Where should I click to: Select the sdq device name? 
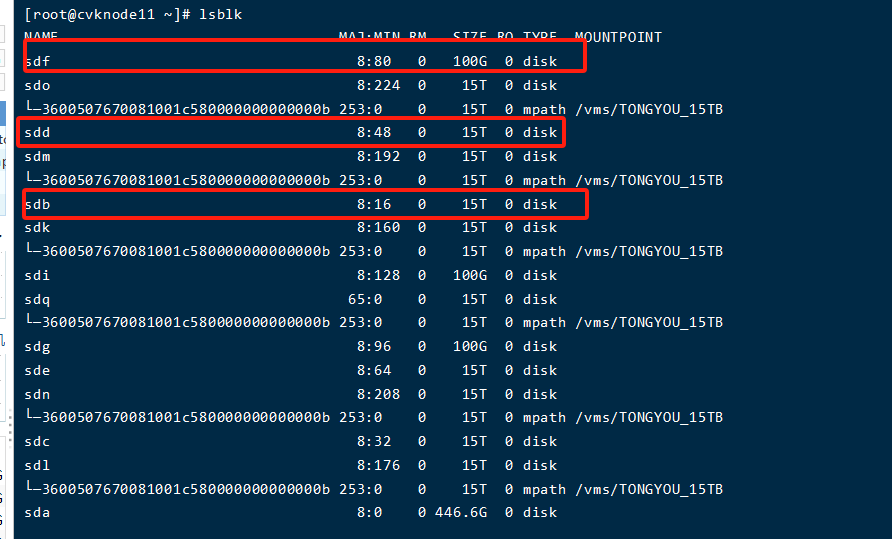38,300
